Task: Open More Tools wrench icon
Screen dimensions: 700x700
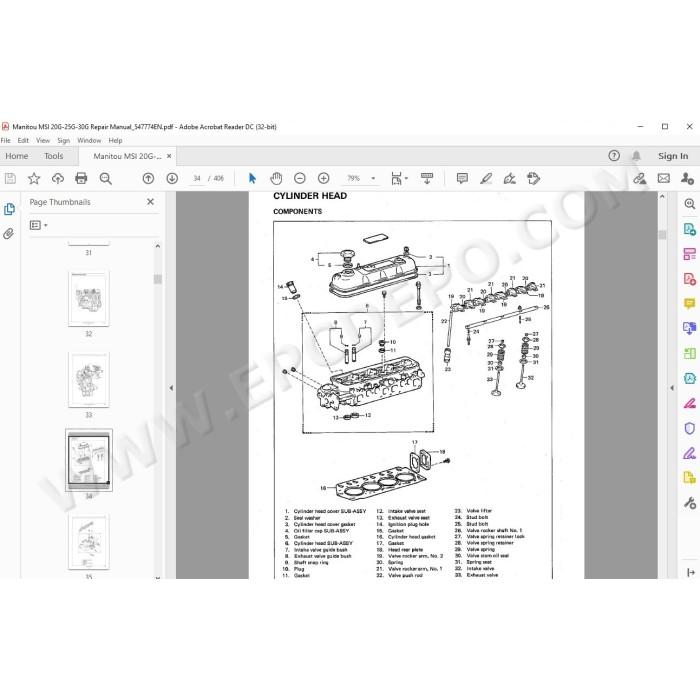Action: pos(690,503)
